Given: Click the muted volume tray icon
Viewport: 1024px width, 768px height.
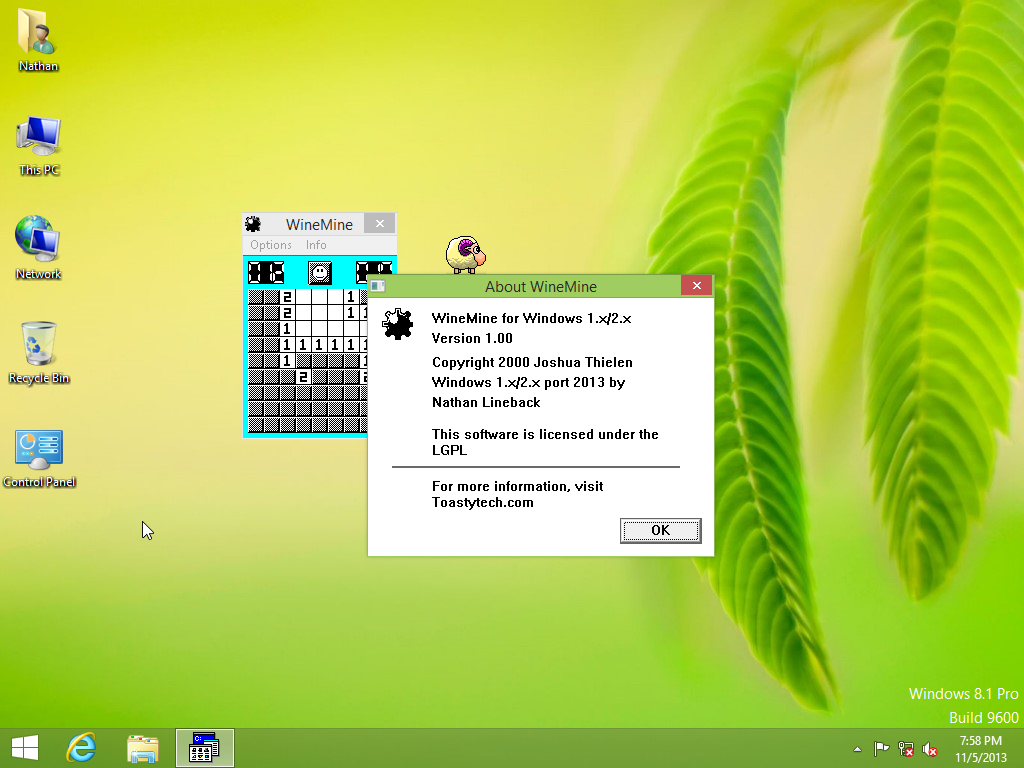Looking at the screenshot, I should point(929,749).
